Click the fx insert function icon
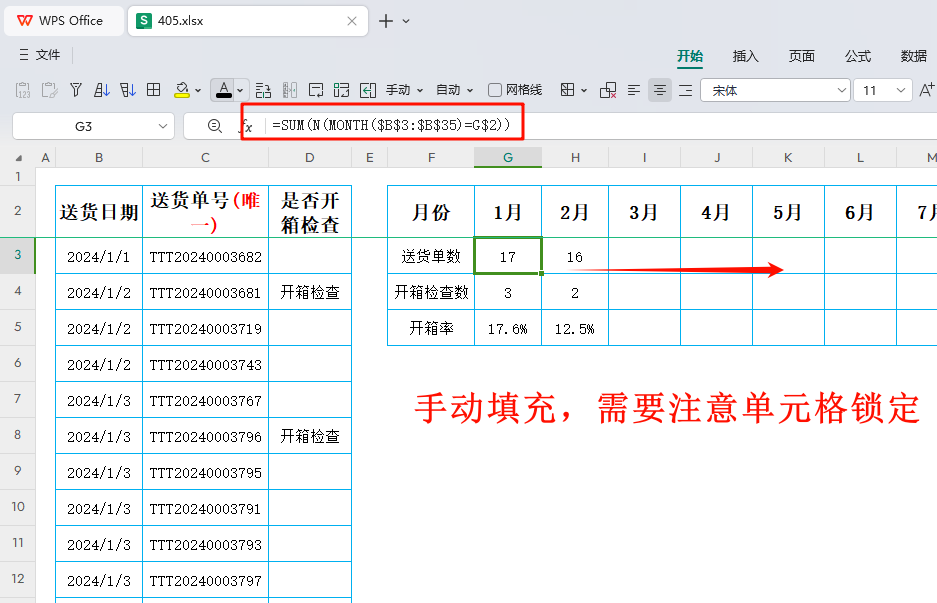This screenshot has width=937, height=603. tap(246, 126)
